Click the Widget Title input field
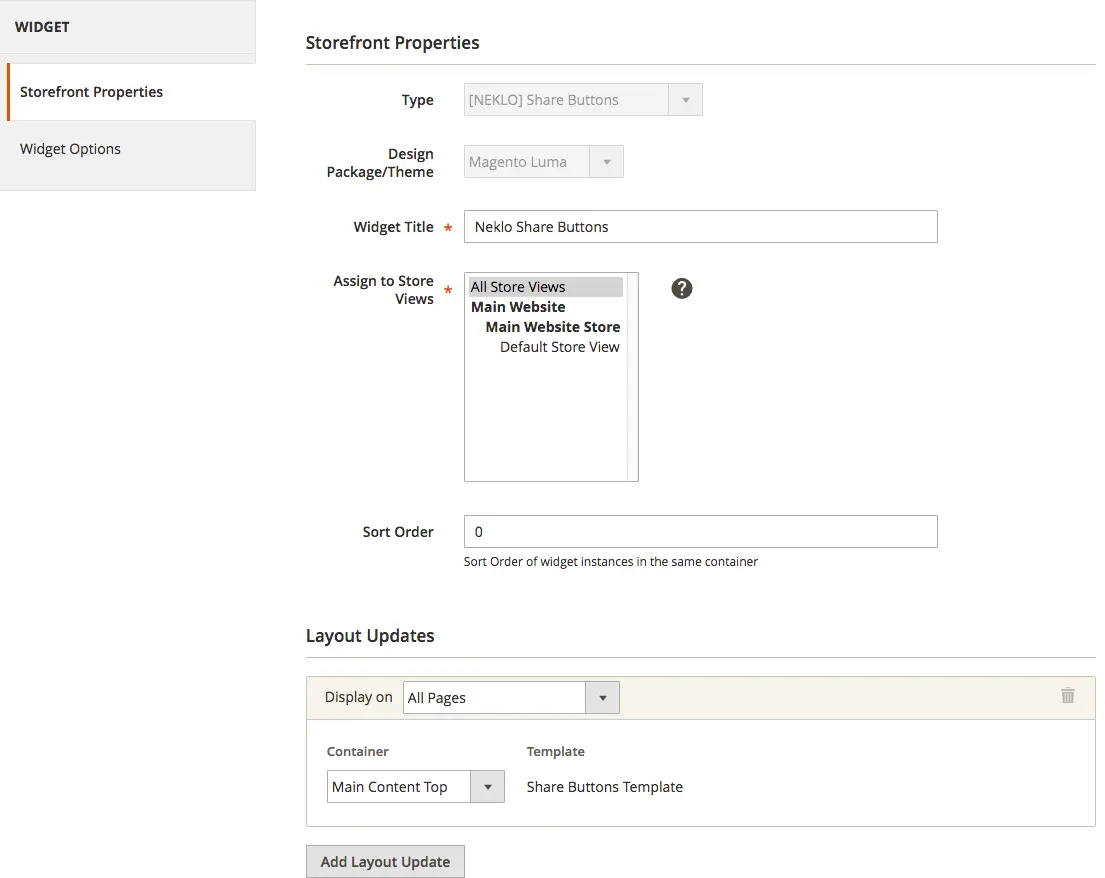Image resolution: width=1105 pixels, height=878 pixels. pyautogui.click(x=700, y=227)
